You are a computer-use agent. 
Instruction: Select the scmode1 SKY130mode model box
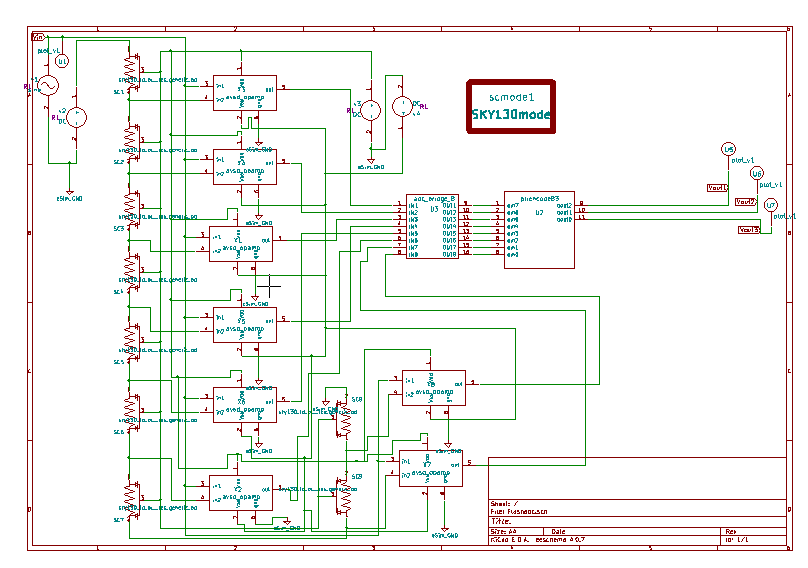point(511,107)
